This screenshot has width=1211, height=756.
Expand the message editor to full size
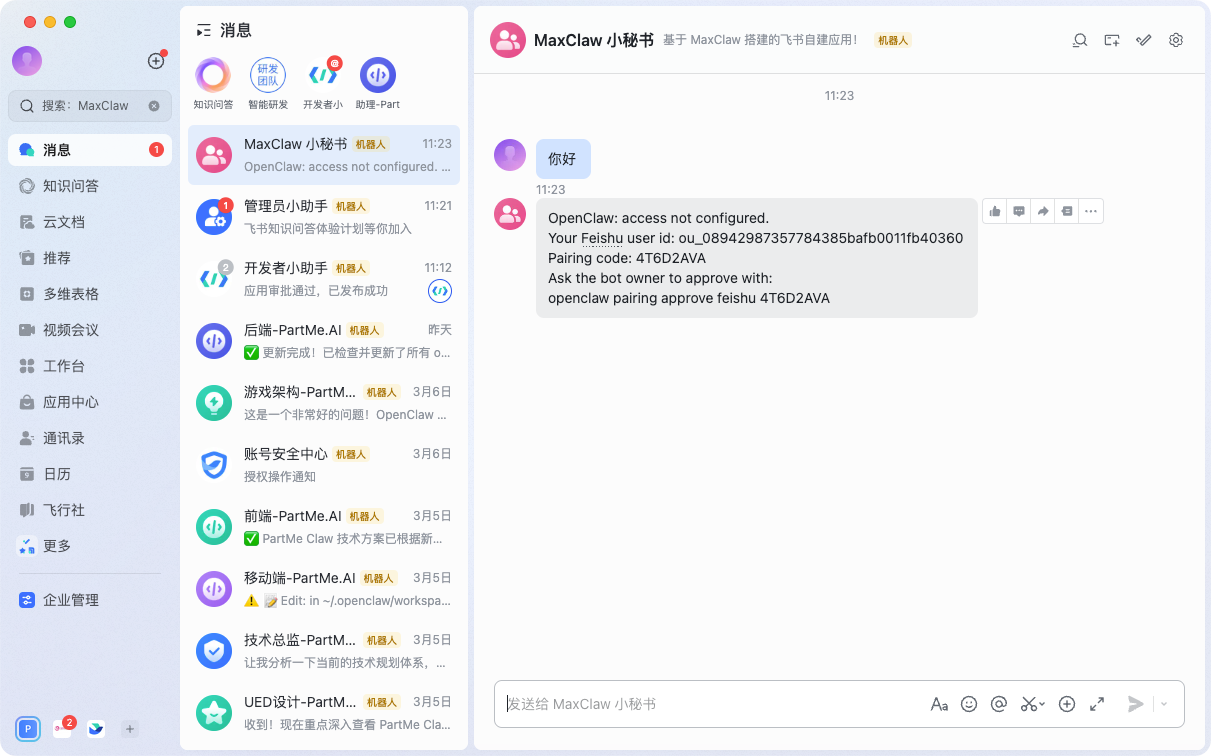click(1097, 704)
